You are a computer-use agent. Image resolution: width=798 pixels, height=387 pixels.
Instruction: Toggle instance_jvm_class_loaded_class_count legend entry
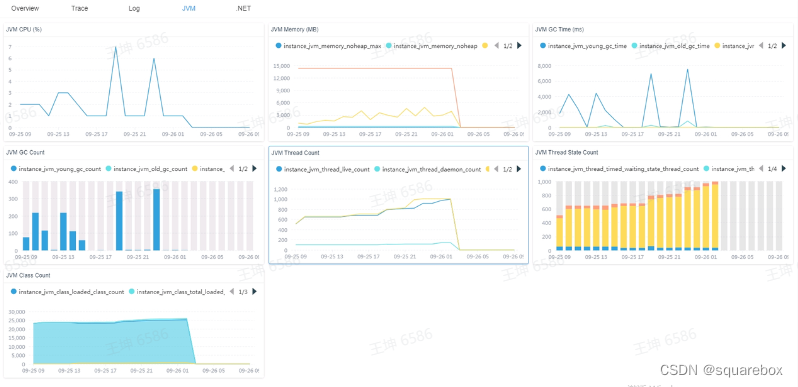[x=67, y=292]
